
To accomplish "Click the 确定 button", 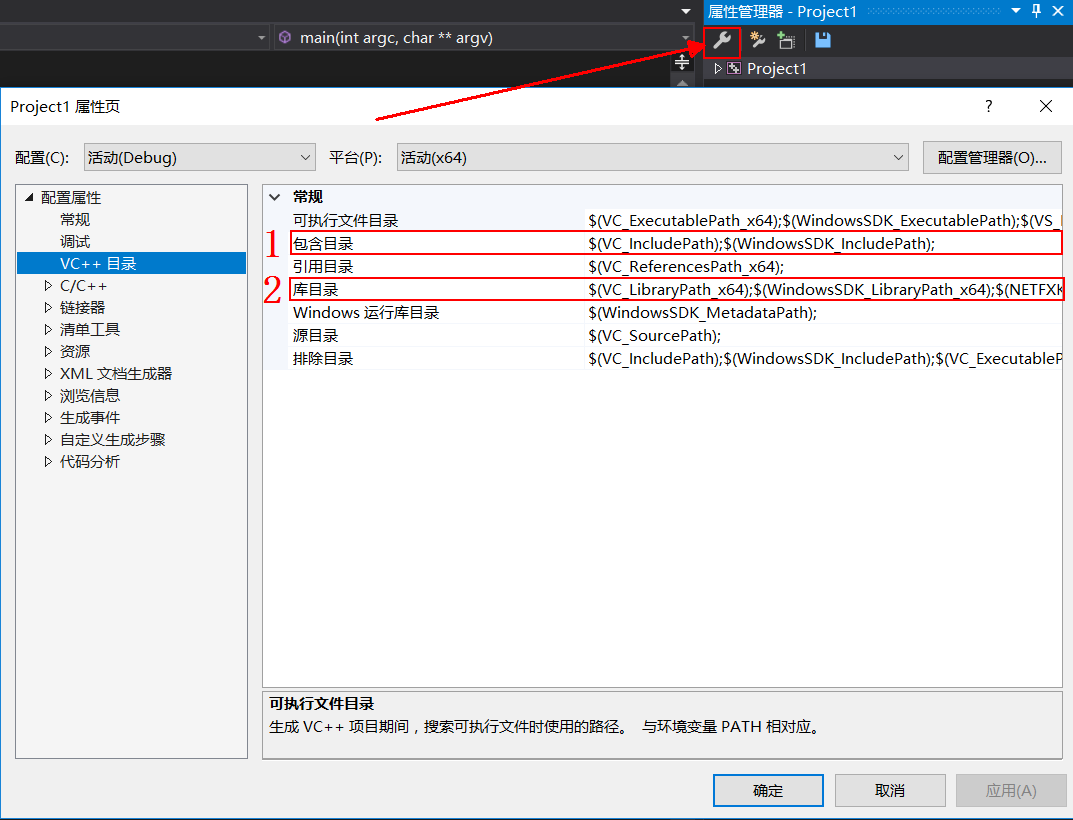I will [x=768, y=791].
